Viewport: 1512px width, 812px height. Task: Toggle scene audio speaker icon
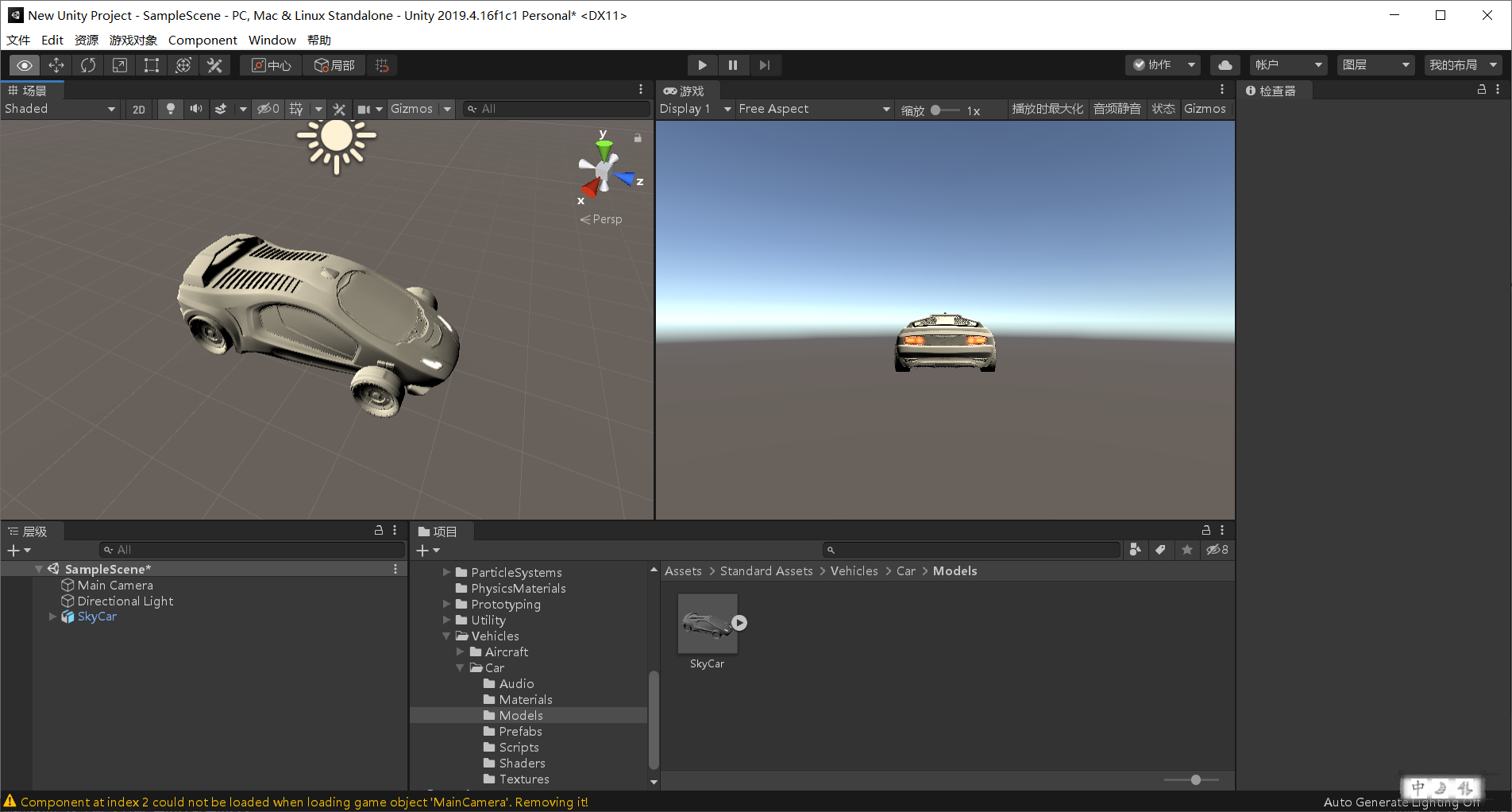[195, 109]
